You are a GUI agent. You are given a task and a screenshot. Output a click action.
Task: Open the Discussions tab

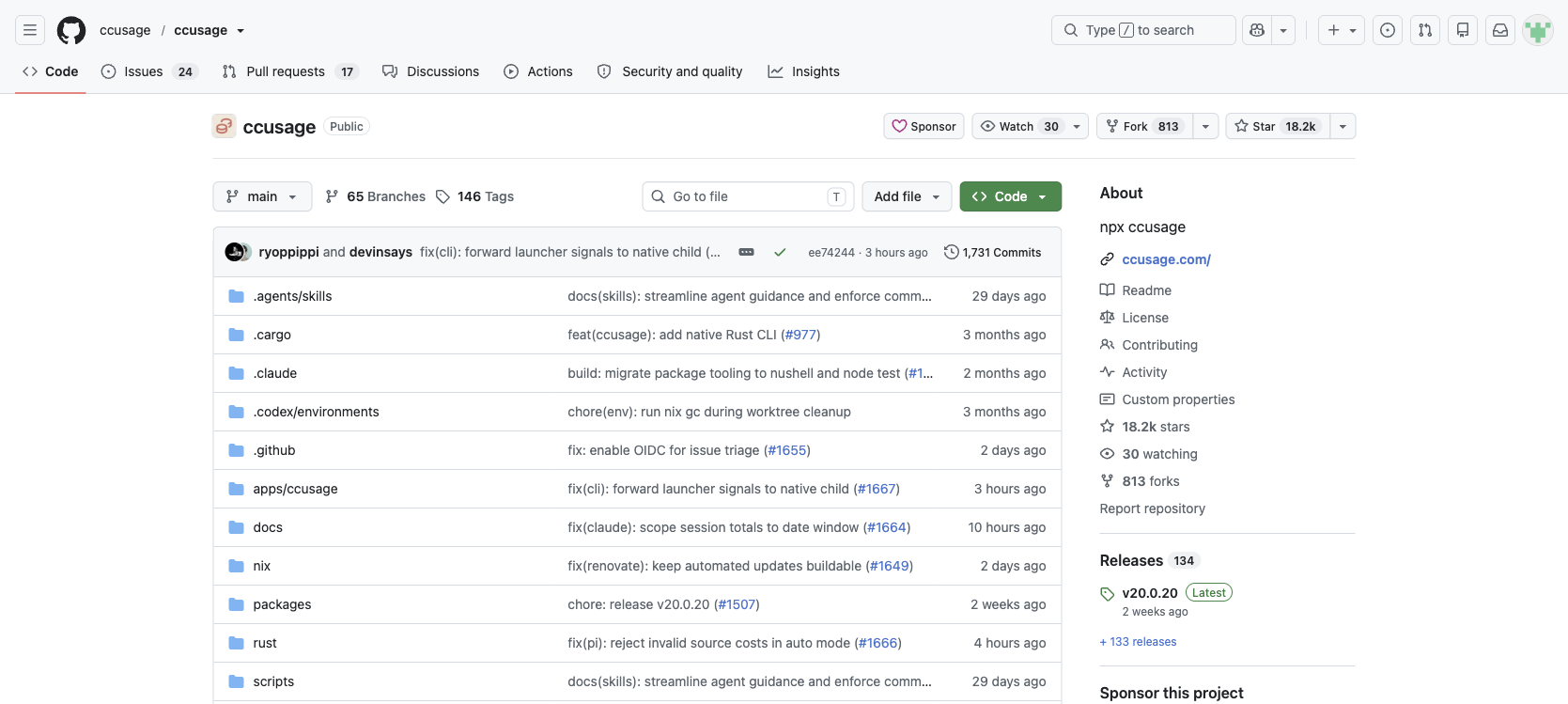pyautogui.click(x=431, y=71)
